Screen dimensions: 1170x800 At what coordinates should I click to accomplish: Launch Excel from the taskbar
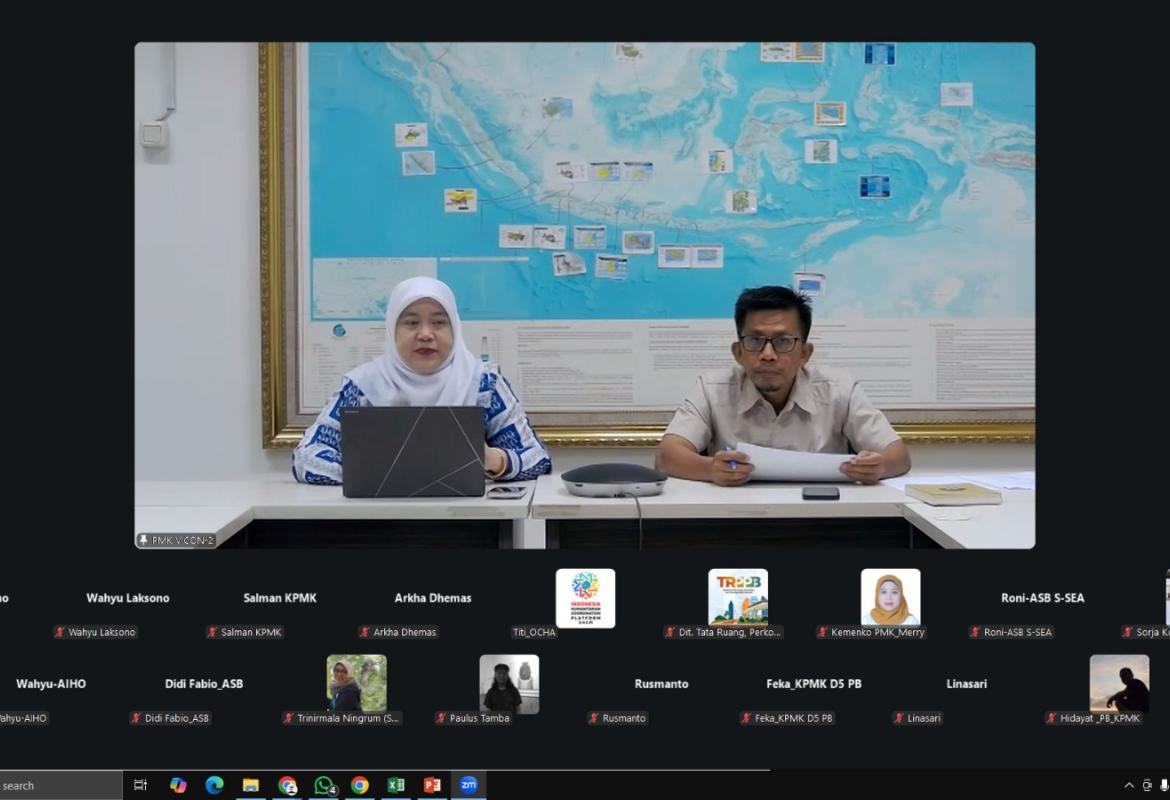tap(396, 785)
